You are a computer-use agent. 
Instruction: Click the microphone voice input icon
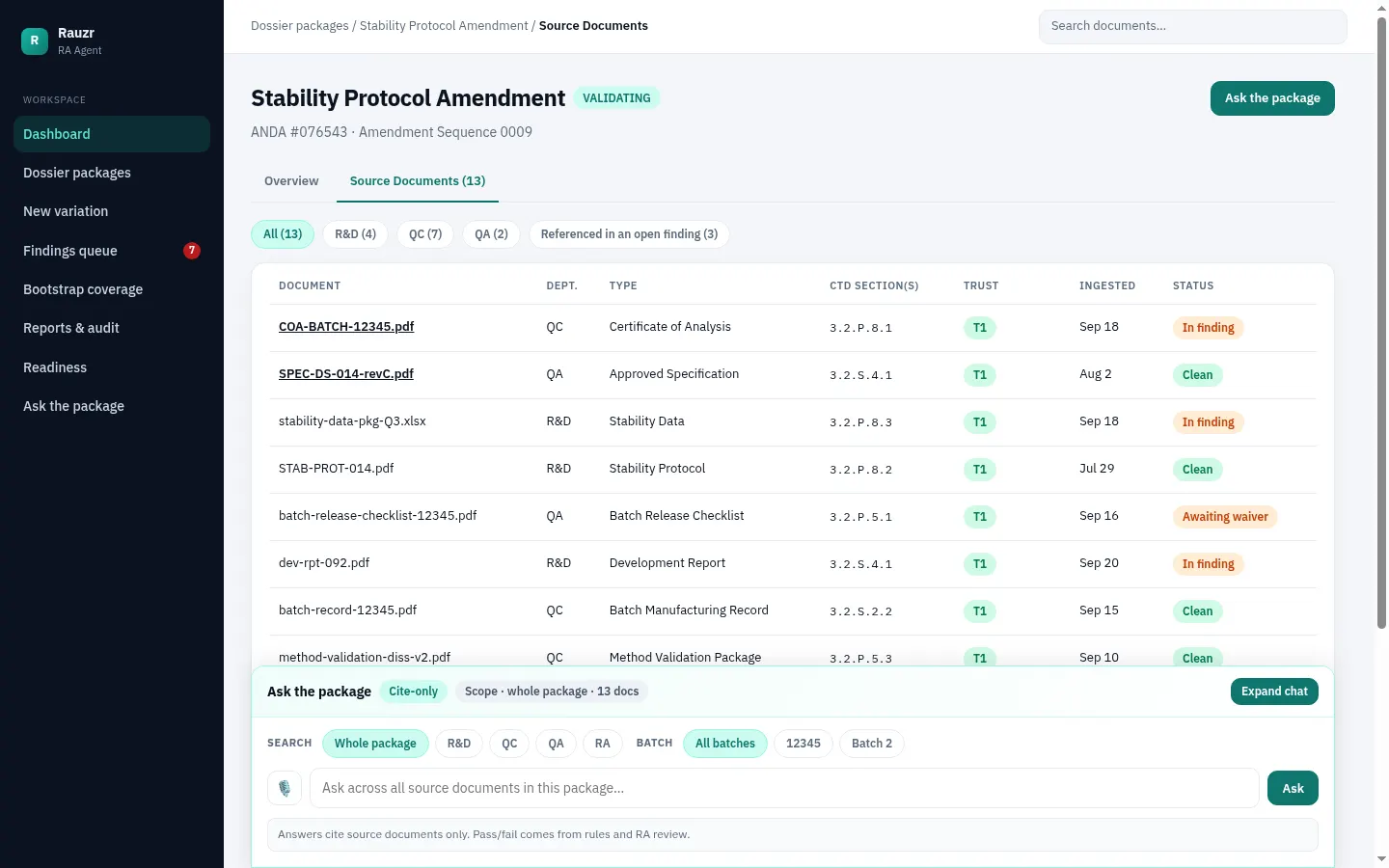(x=285, y=788)
